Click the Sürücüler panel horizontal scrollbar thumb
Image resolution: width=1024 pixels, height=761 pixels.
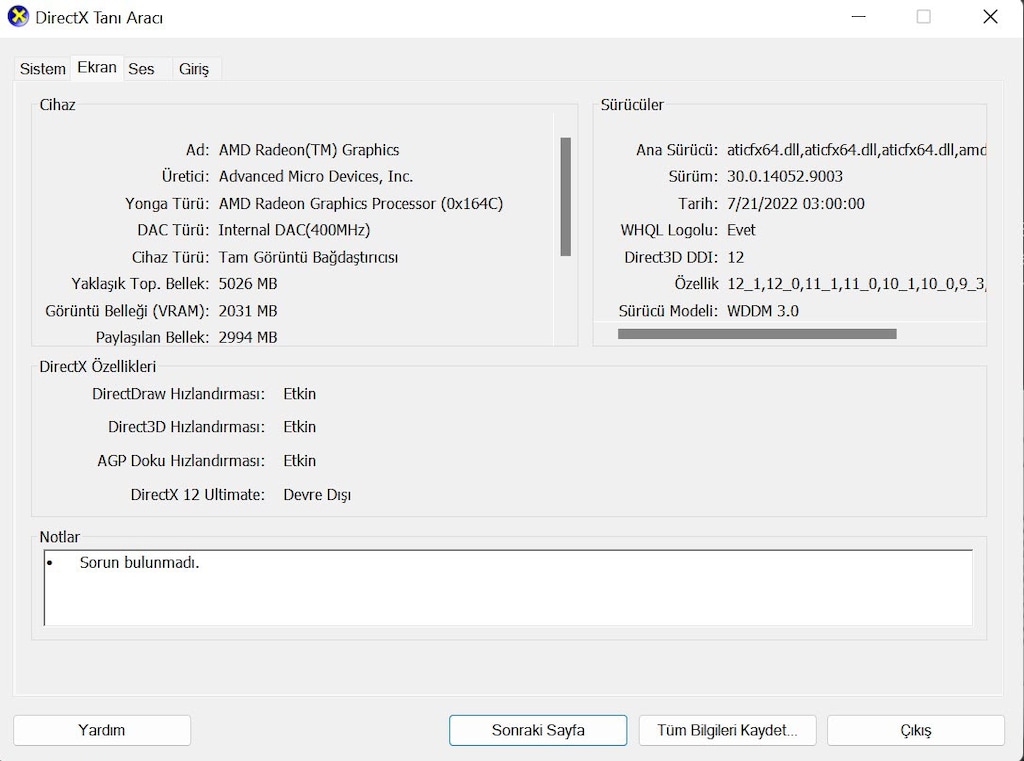[x=757, y=334]
